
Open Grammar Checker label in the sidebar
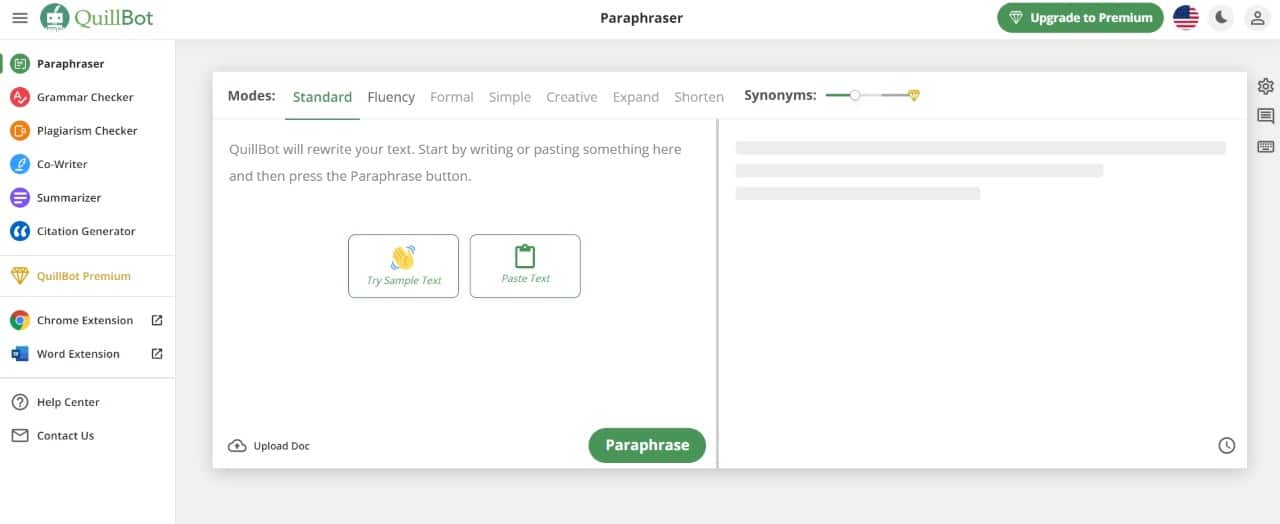(85, 97)
